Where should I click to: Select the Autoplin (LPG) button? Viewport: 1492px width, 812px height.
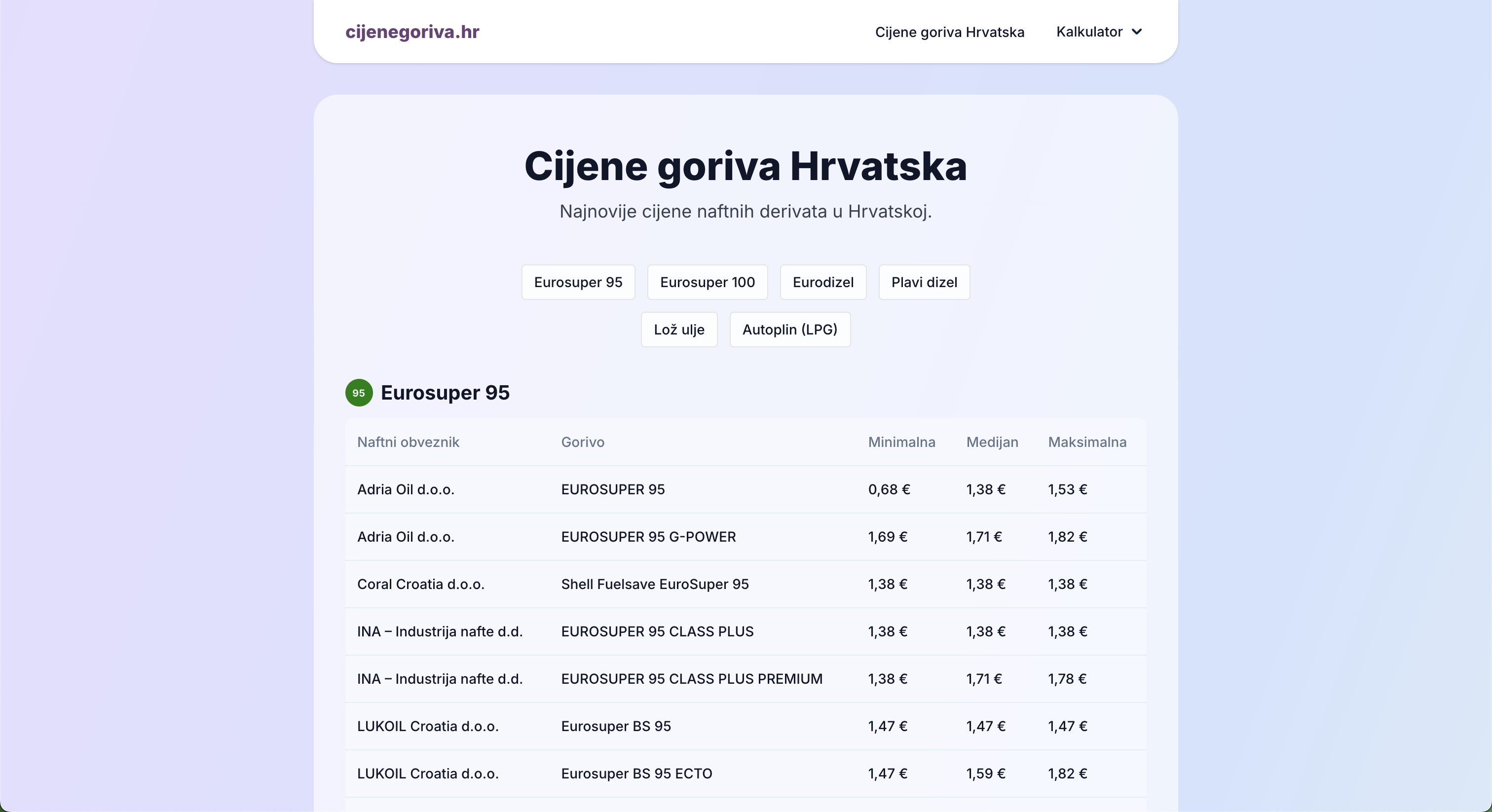pyautogui.click(x=789, y=330)
